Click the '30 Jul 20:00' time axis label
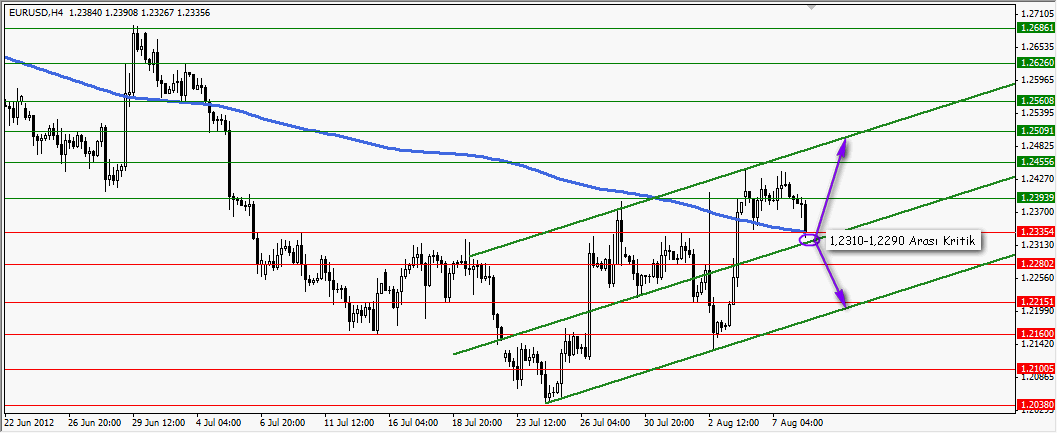 pyautogui.click(x=669, y=423)
